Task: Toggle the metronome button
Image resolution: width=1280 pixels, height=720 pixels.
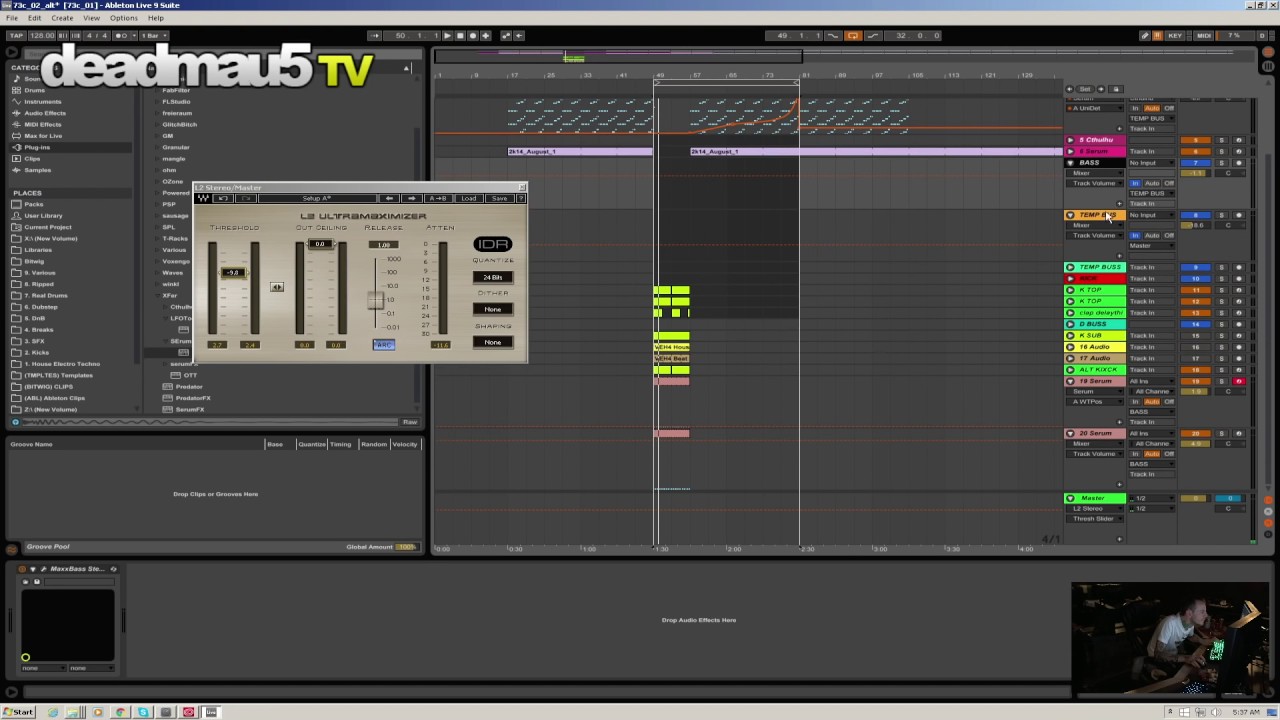Action: coord(126,35)
